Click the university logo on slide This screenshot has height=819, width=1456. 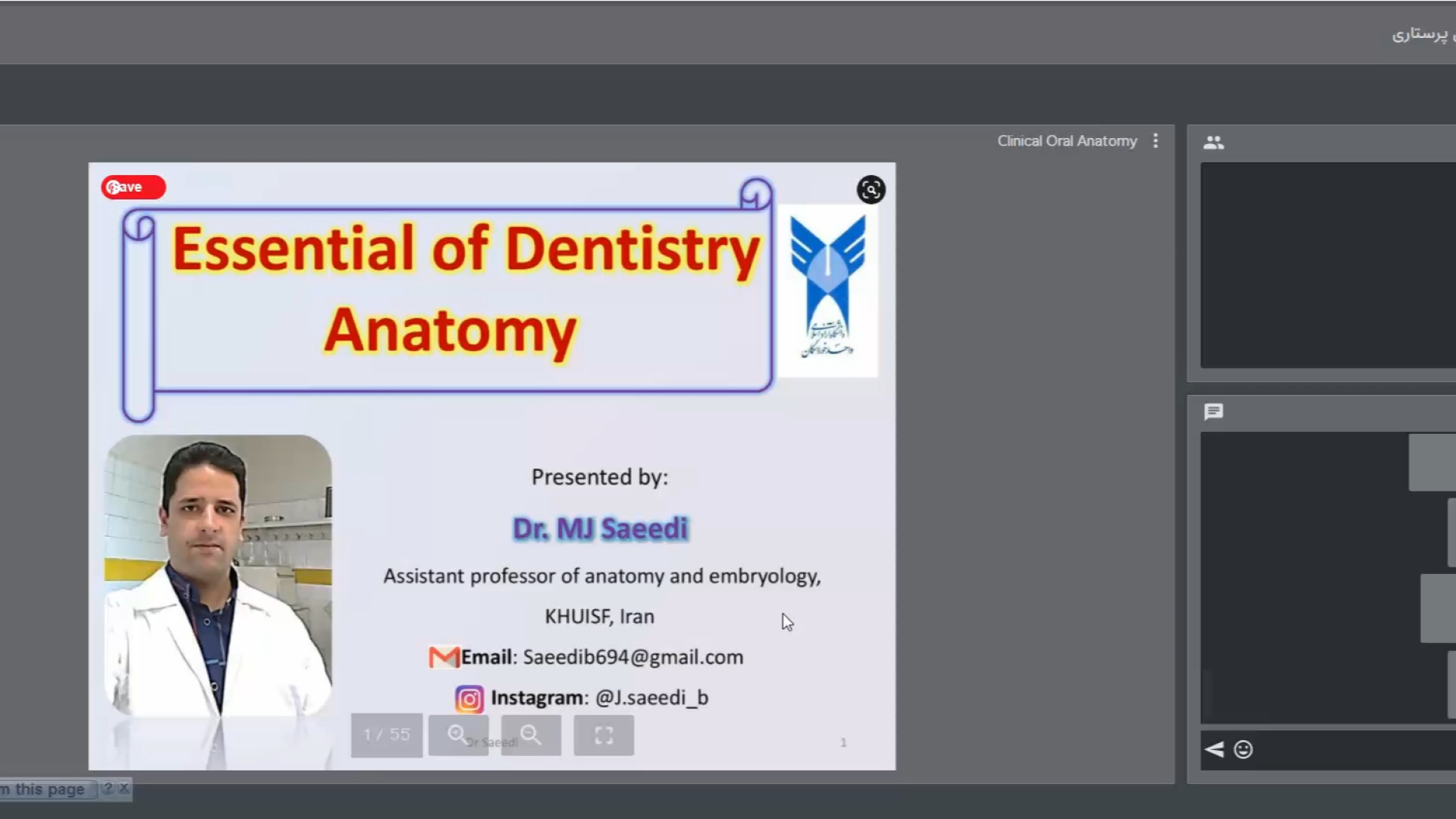pyautogui.click(x=827, y=290)
